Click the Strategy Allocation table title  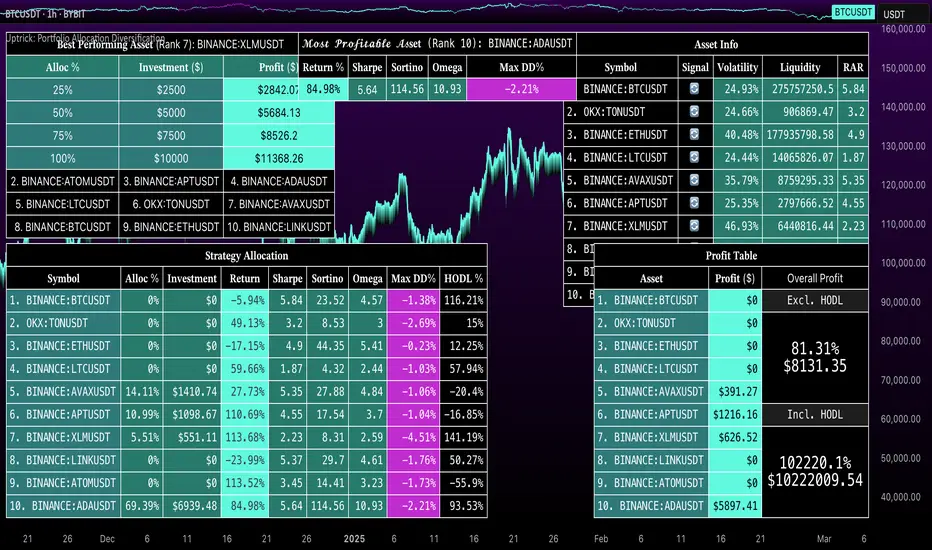[x=247, y=256]
